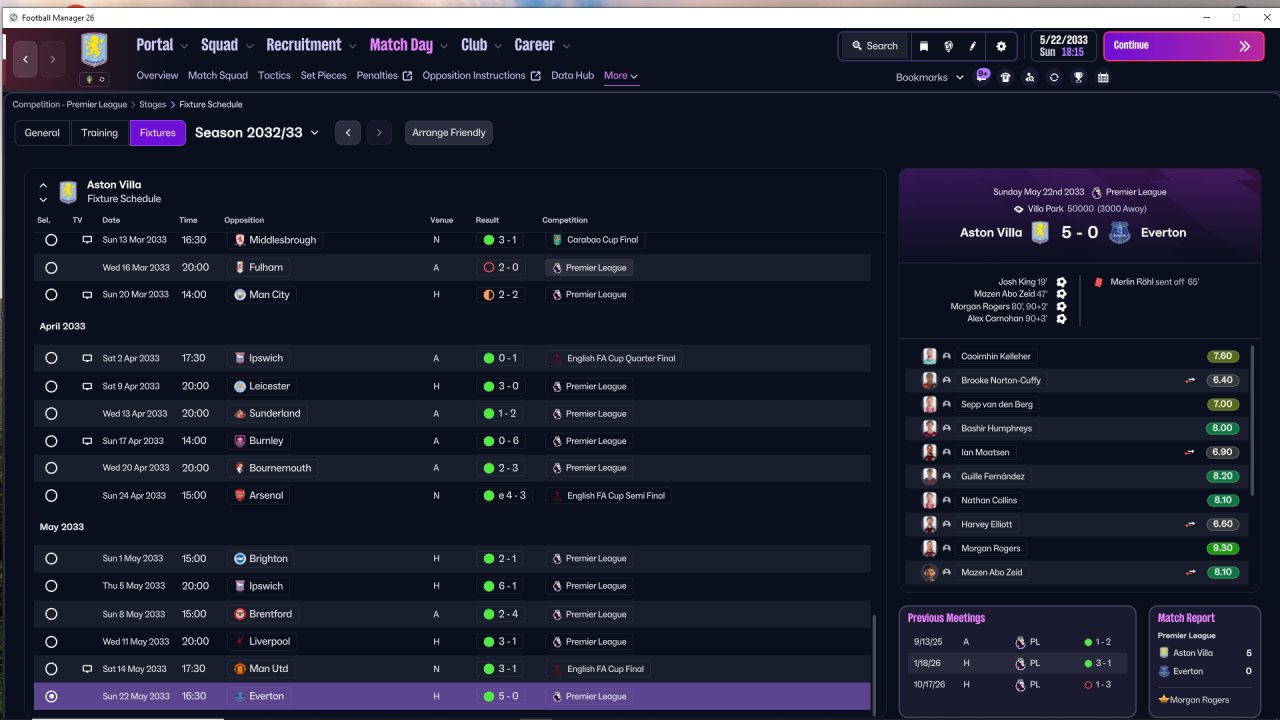Open the 9+ notifications message icon

click(982, 76)
